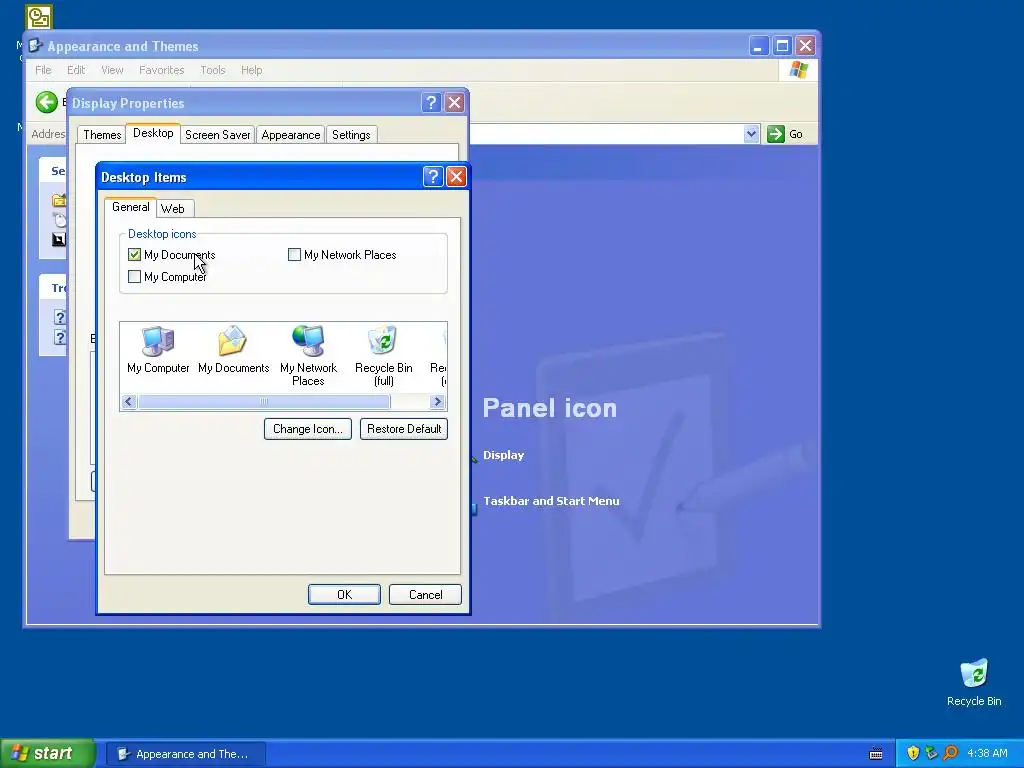
Task: Click the magnifier search tray icon
Action: click(x=950, y=754)
